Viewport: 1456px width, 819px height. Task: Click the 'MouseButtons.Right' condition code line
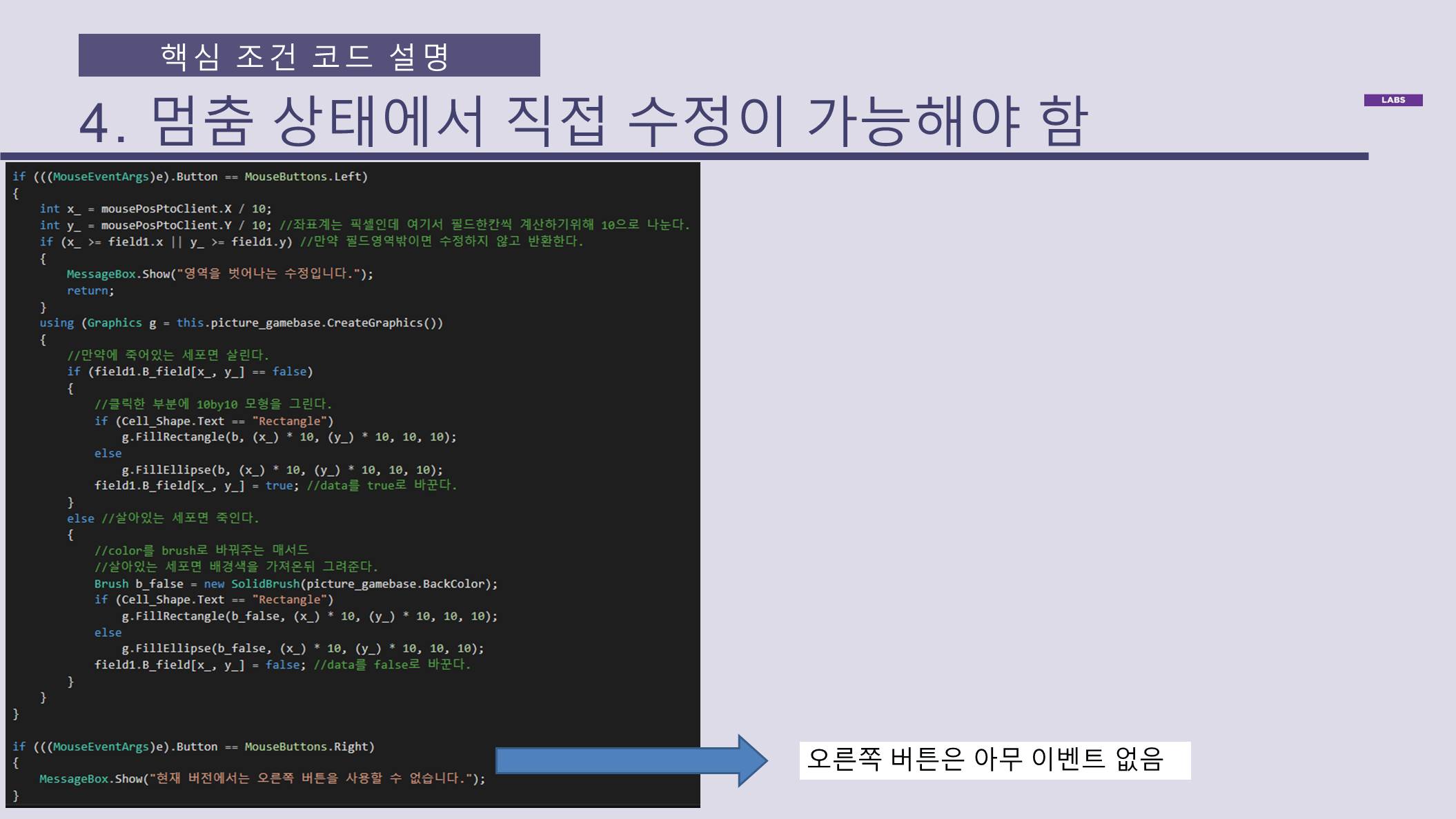coord(193,747)
